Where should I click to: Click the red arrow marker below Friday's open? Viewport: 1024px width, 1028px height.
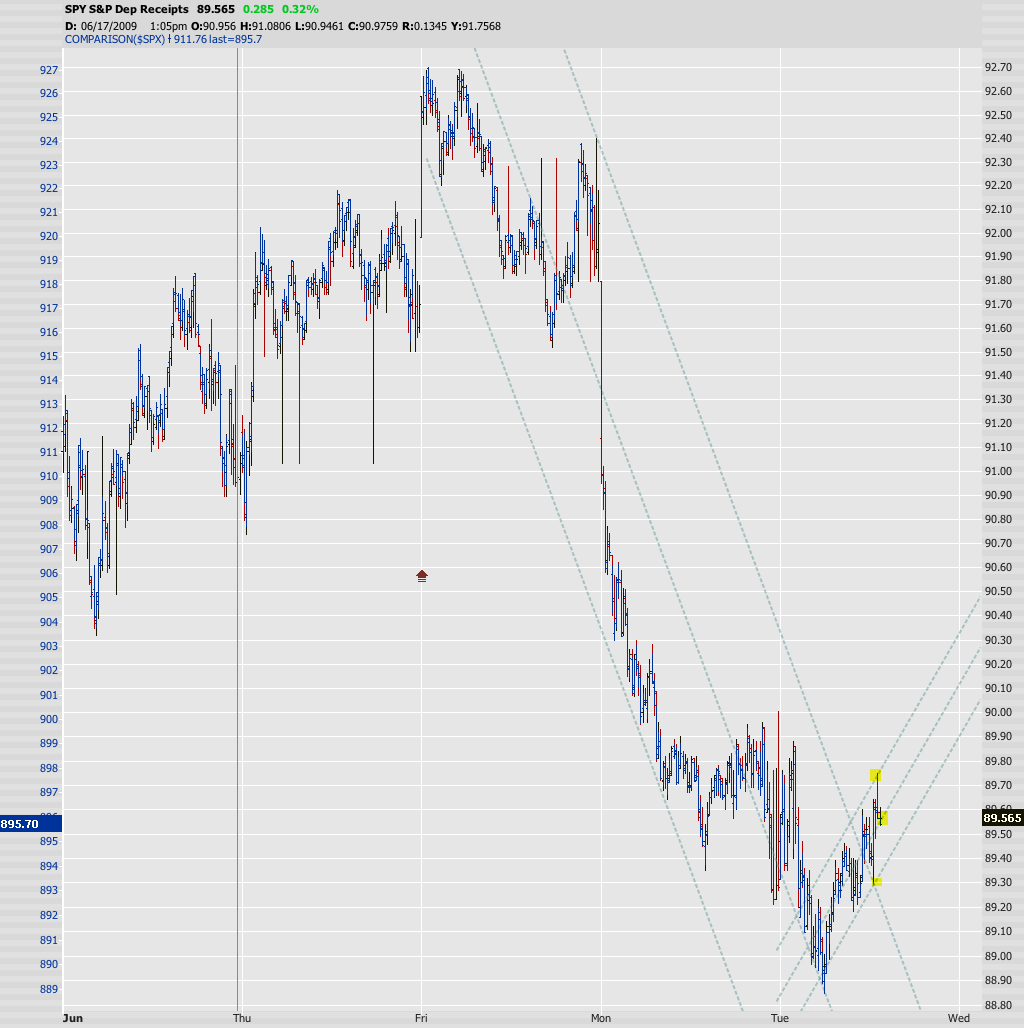click(422, 575)
